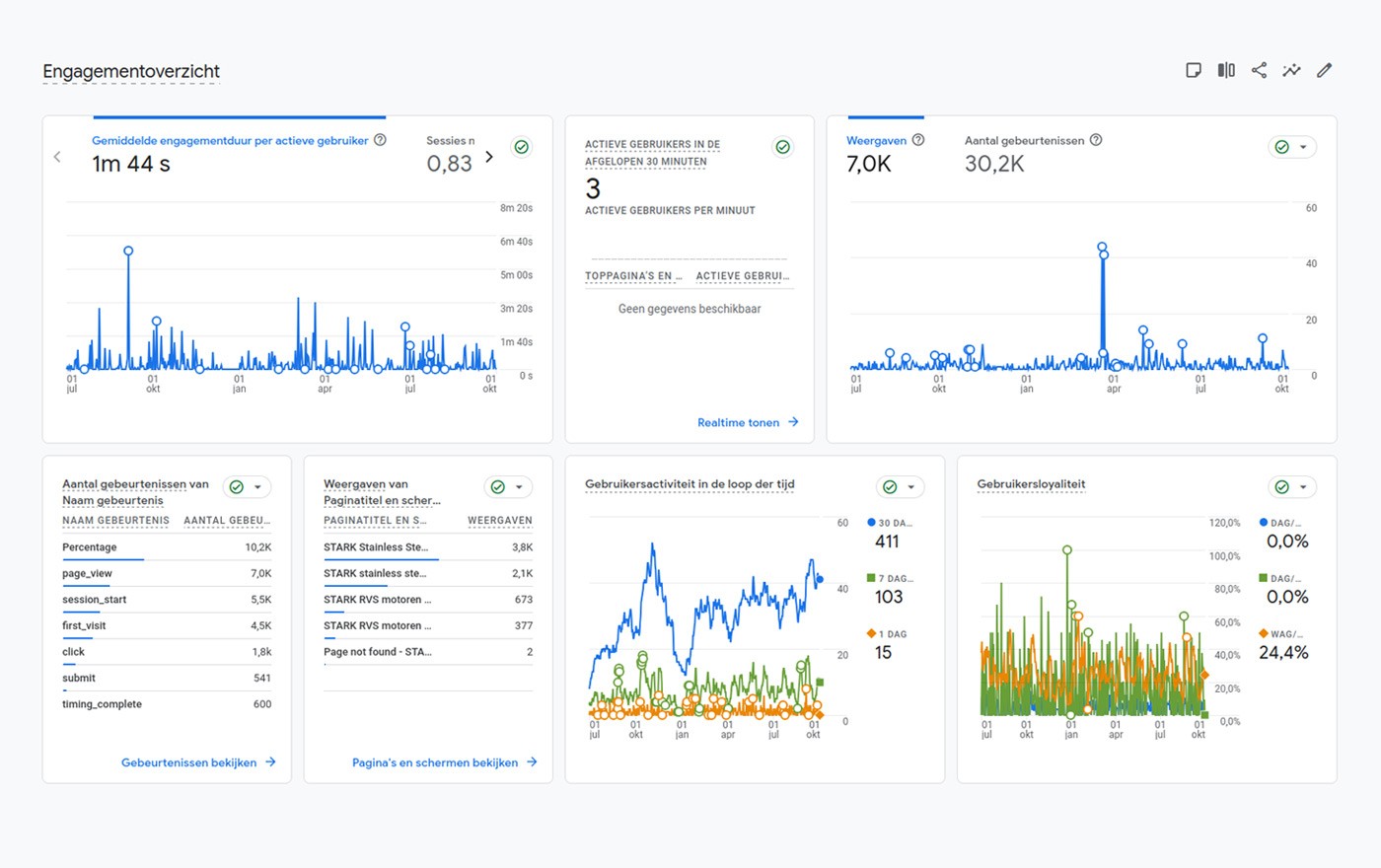This screenshot has height=868, width=1381.
Task: Open dropdown in Gebruikersloyaliteit card
Action: click(1292, 487)
